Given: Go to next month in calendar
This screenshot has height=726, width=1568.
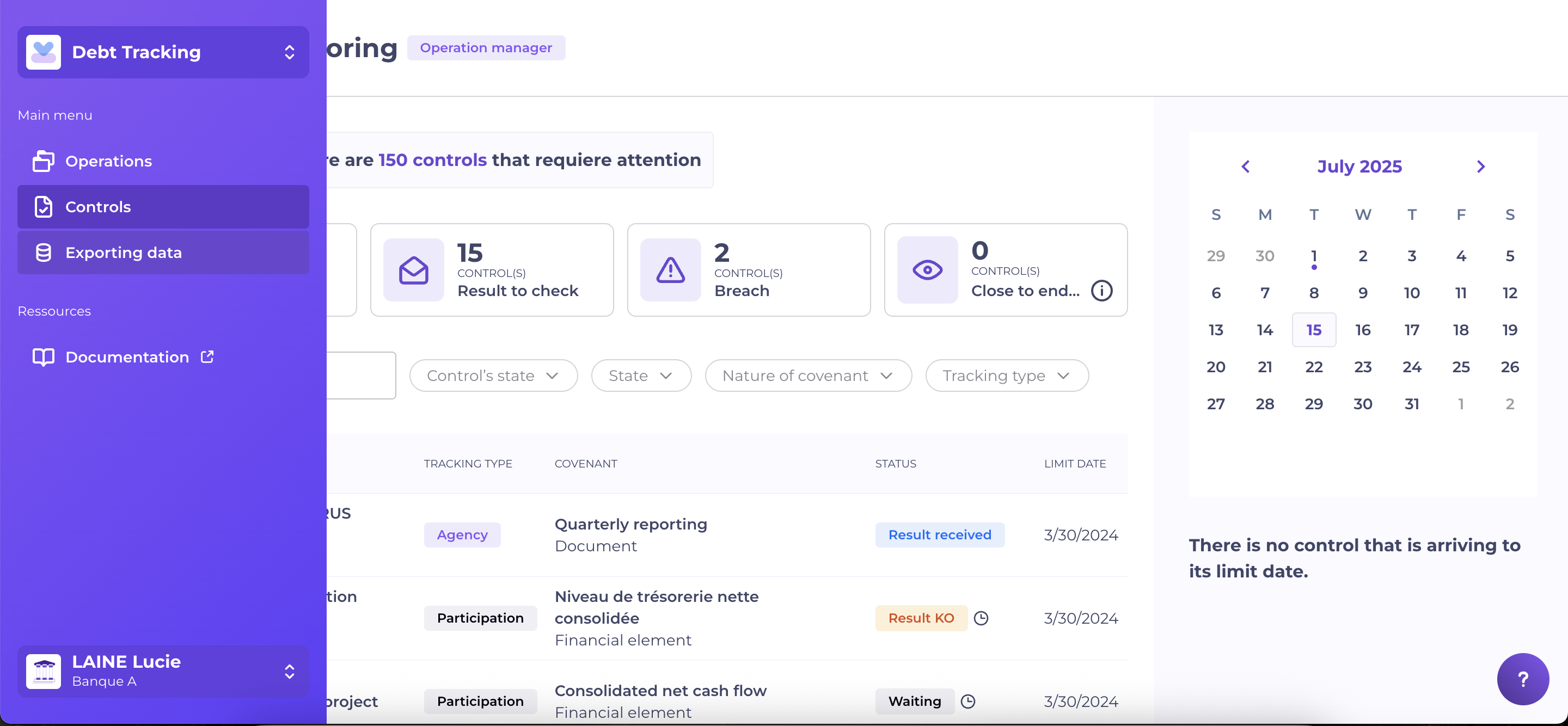Looking at the screenshot, I should 1480,167.
